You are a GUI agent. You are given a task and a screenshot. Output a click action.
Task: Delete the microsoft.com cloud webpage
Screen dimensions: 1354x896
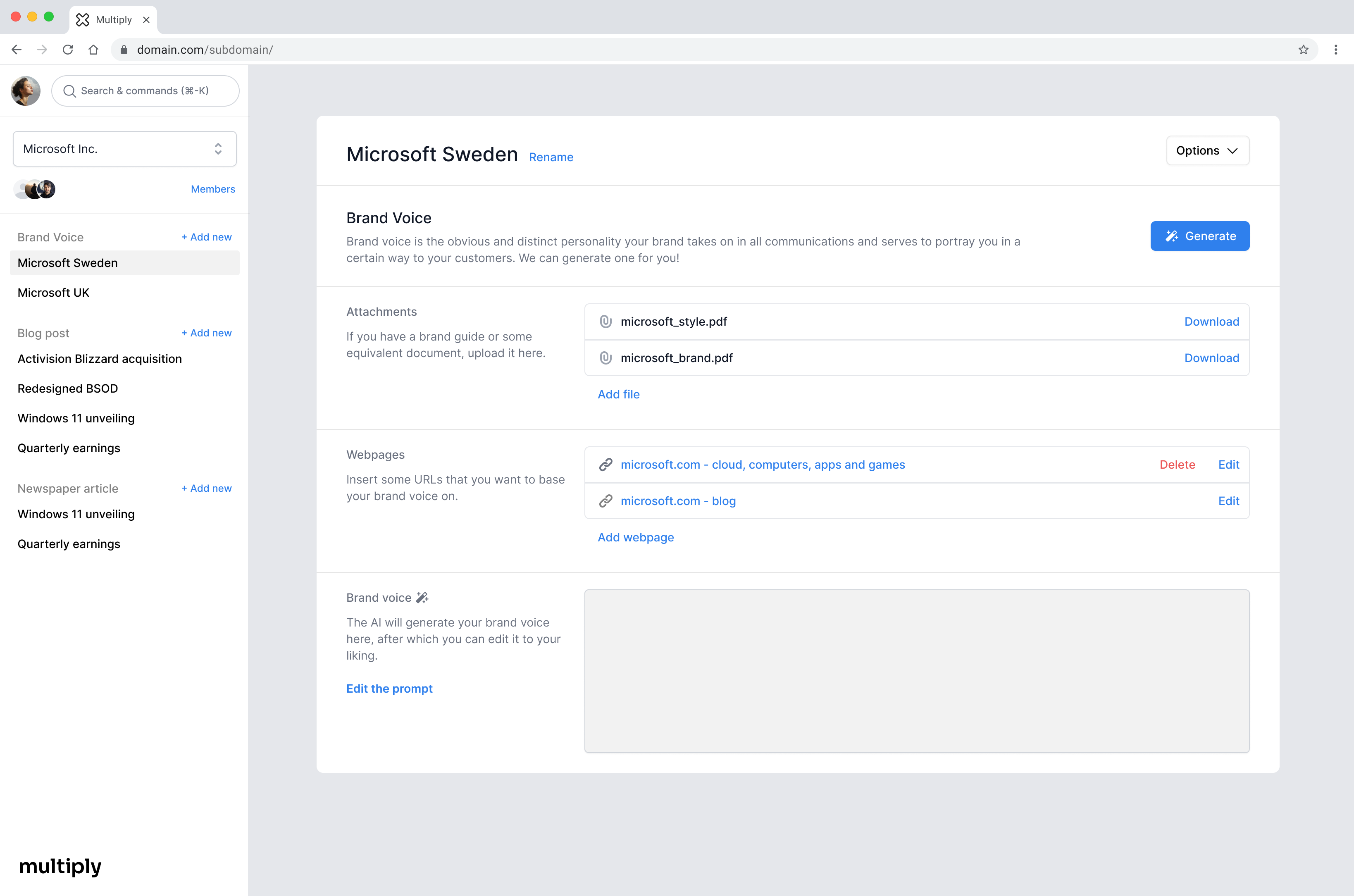pos(1177,465)
